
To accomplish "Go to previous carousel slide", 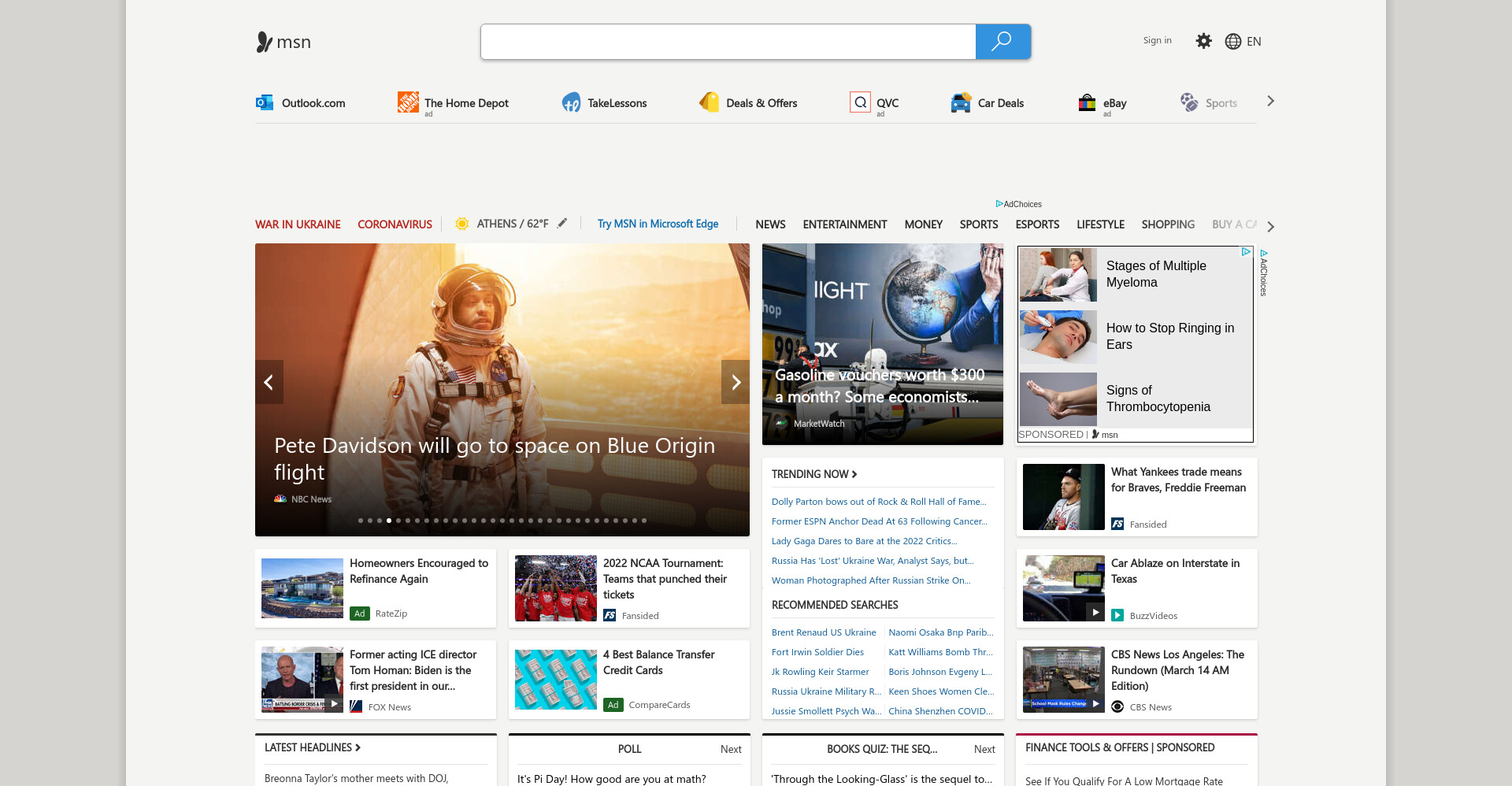I will point(269,382).
